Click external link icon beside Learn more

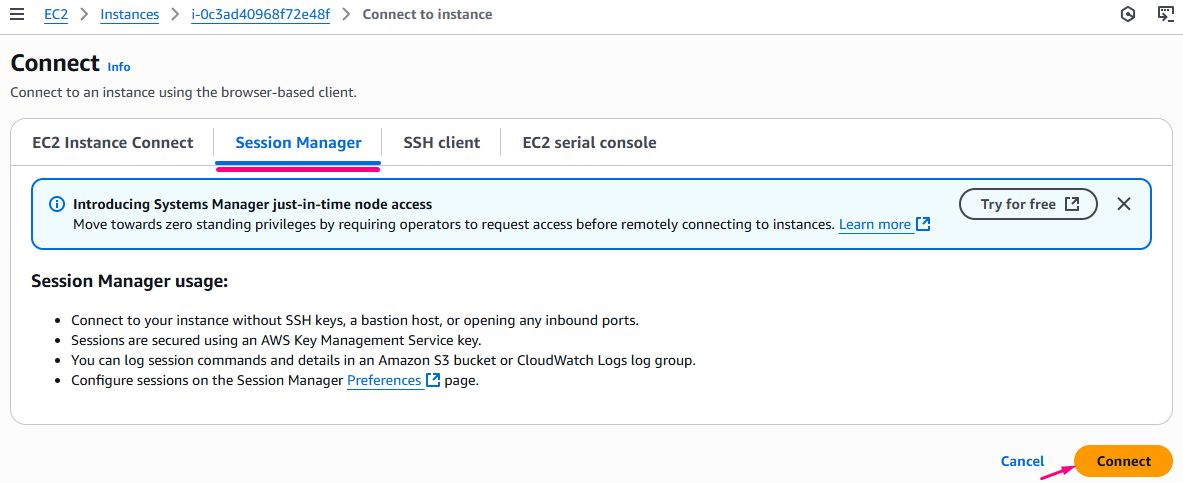point(923,225)
